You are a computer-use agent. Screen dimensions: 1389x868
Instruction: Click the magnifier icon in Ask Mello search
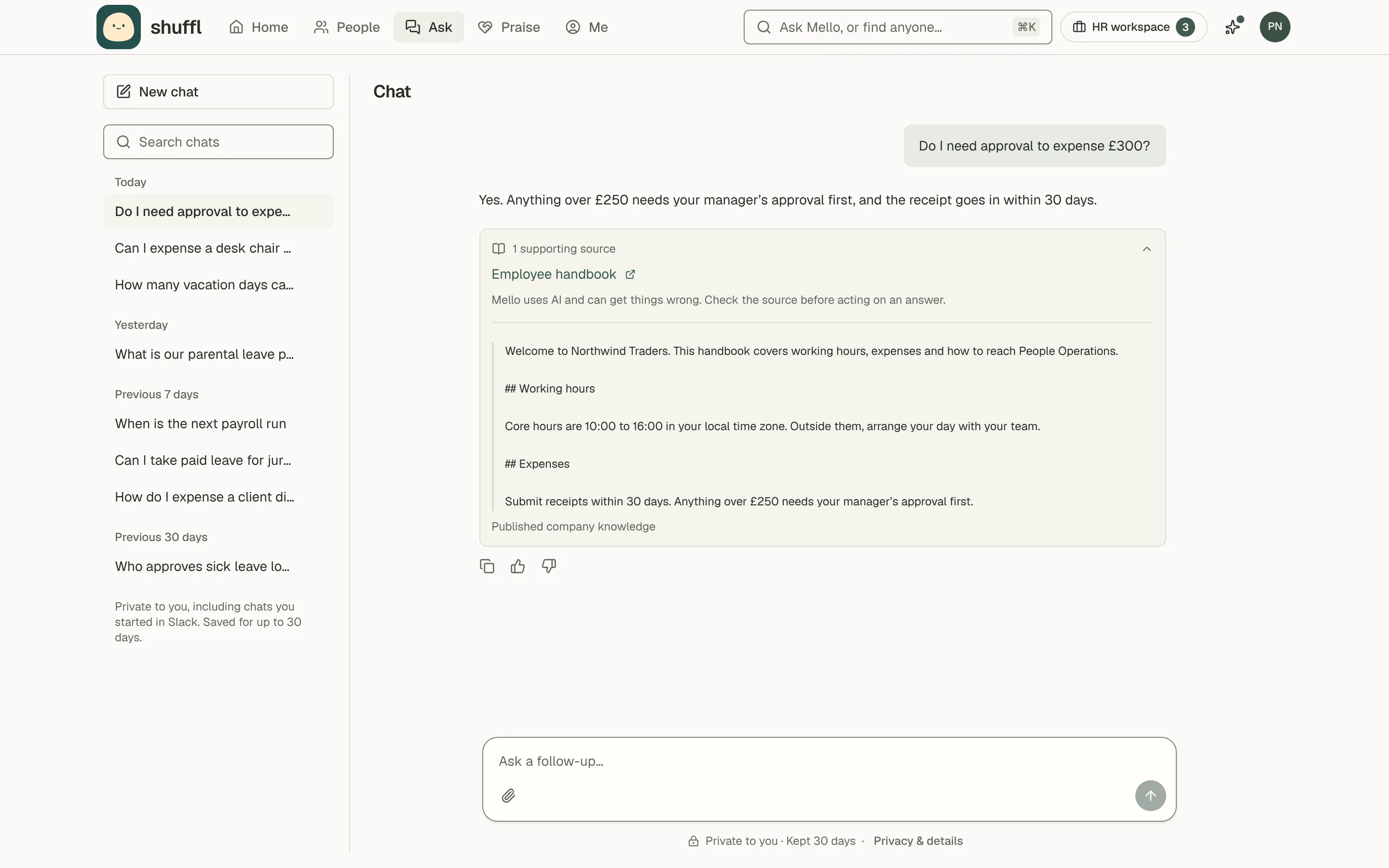763,27
